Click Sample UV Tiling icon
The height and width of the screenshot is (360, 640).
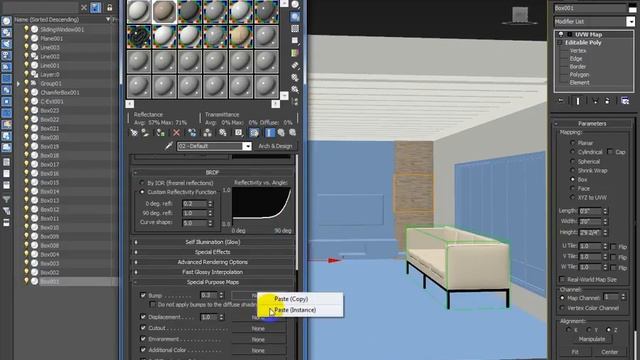(295, 40)
